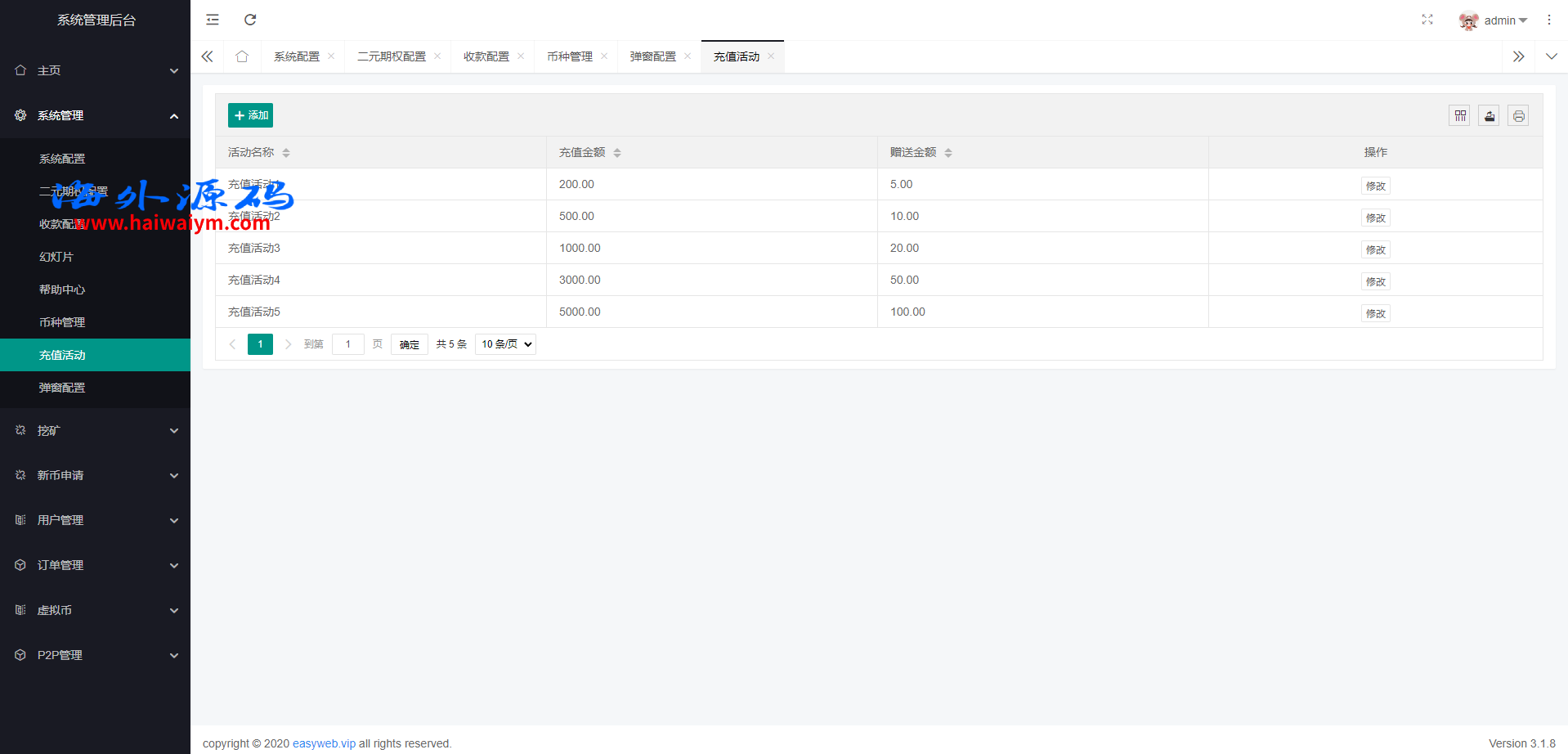This screenshot has height=754, width=1568.
Task: Collapse the sidebar with the menu-fold icon
Action: [213, 20]
